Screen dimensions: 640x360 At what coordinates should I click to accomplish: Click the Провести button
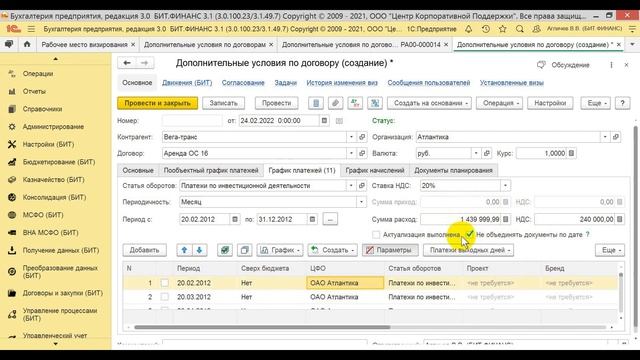pos(276,103)
